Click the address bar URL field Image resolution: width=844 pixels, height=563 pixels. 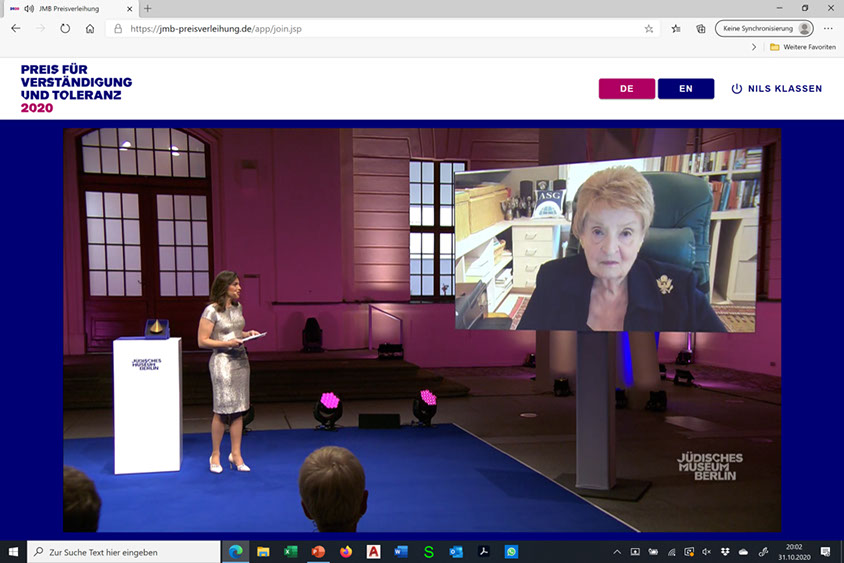click(380, 29)
